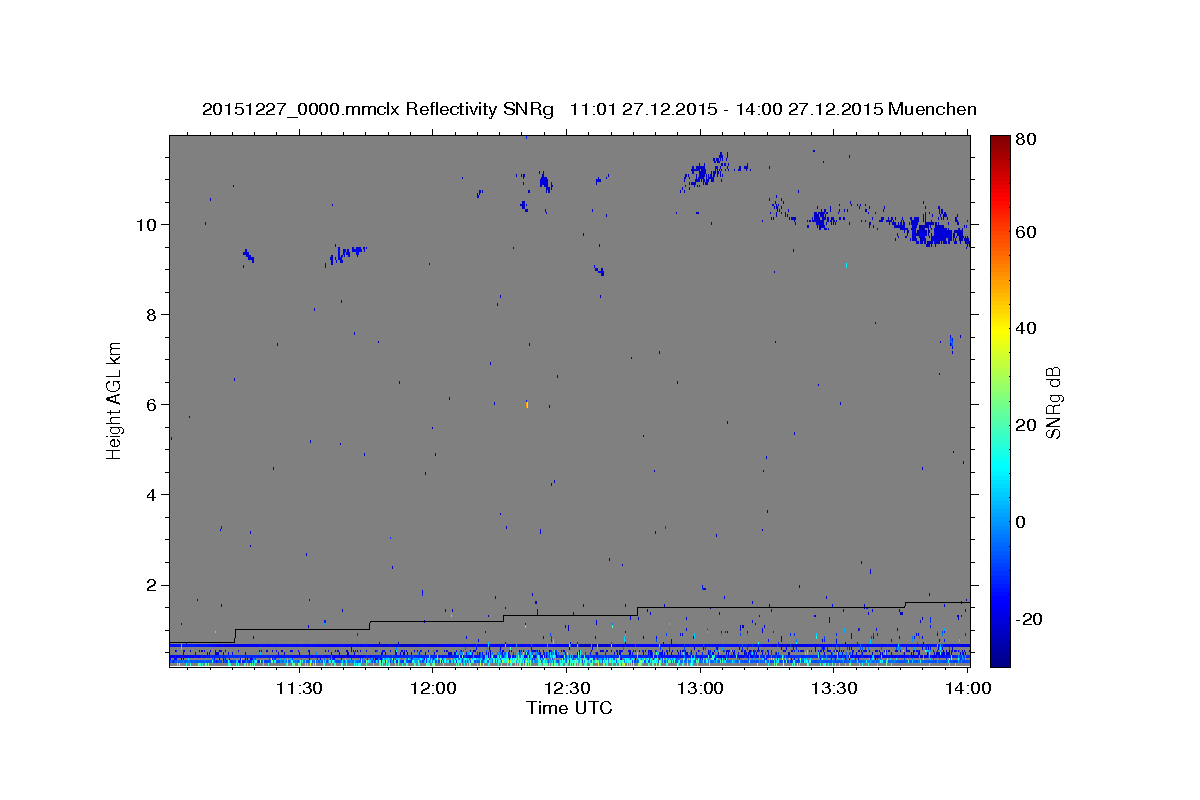Click the colorbar value -20
This screenshot has width=1200, height=800.
1030,619
